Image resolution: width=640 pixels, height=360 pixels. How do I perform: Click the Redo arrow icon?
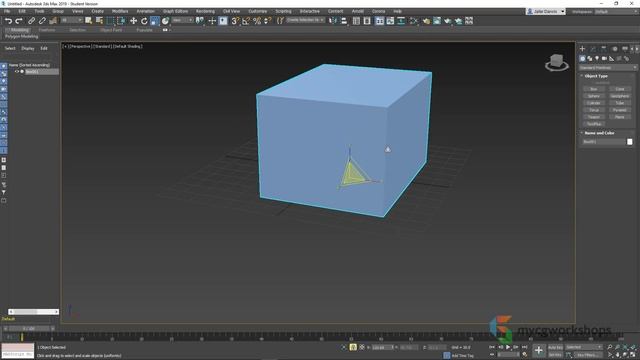click(x=19, y=21)
